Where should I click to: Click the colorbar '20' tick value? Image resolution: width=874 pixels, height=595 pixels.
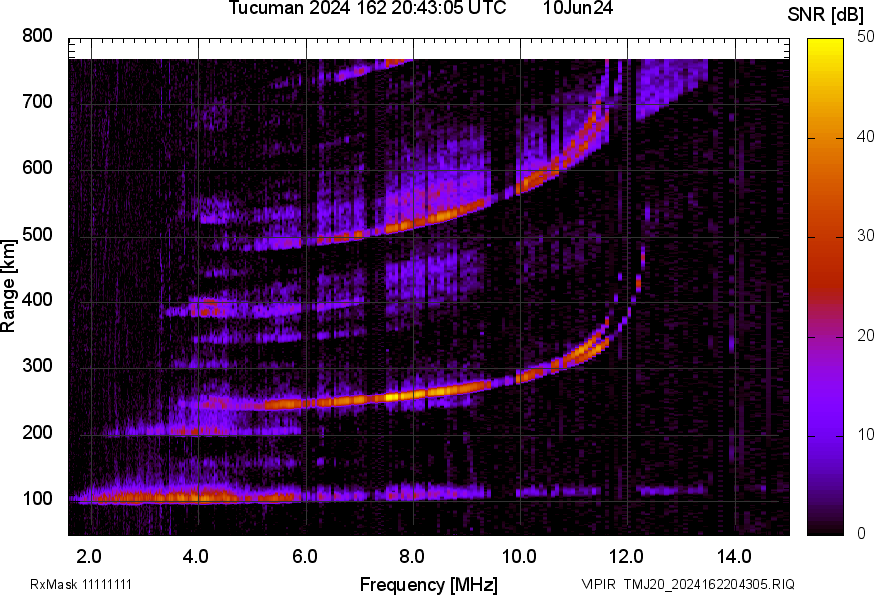pyautogui.click(x=865, y=335)
